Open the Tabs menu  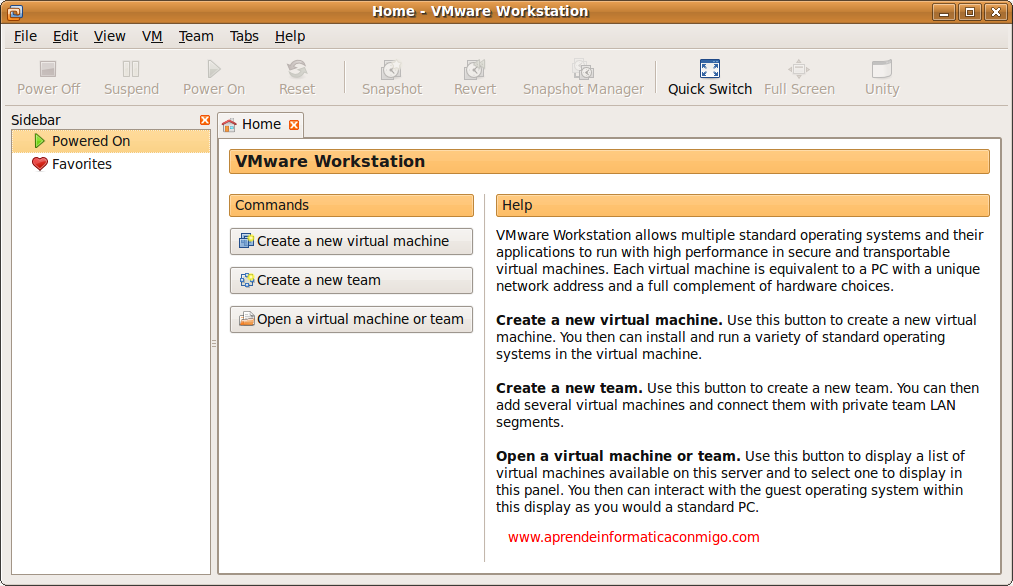pos(244,36)
